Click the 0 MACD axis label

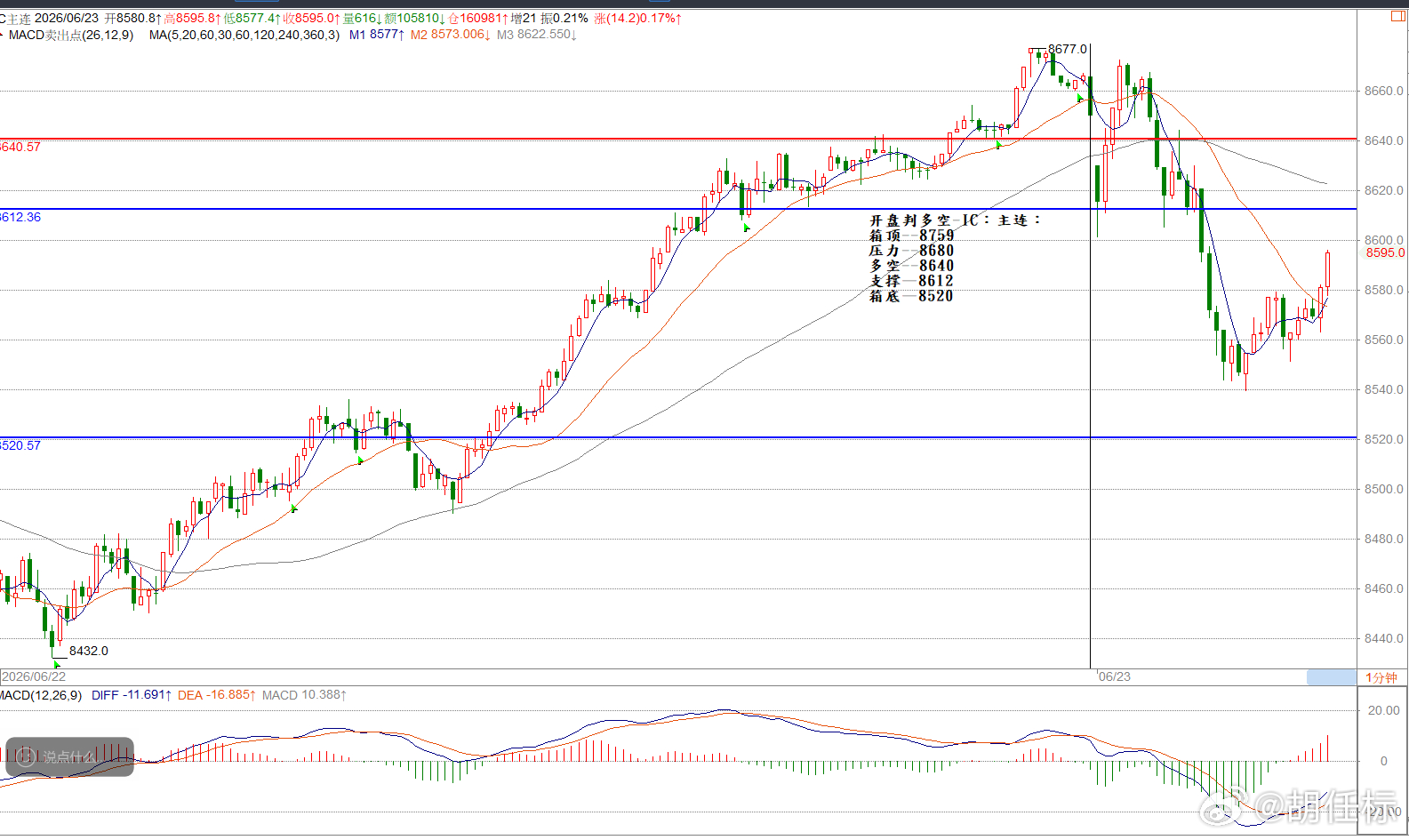[x=1383, y=761]
